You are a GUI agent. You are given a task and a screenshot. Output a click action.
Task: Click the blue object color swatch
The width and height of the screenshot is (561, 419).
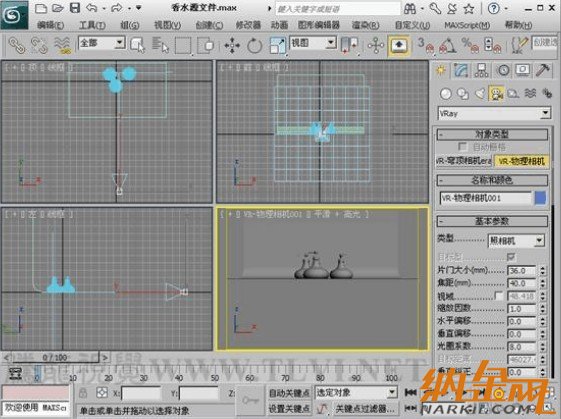[540, 198]
